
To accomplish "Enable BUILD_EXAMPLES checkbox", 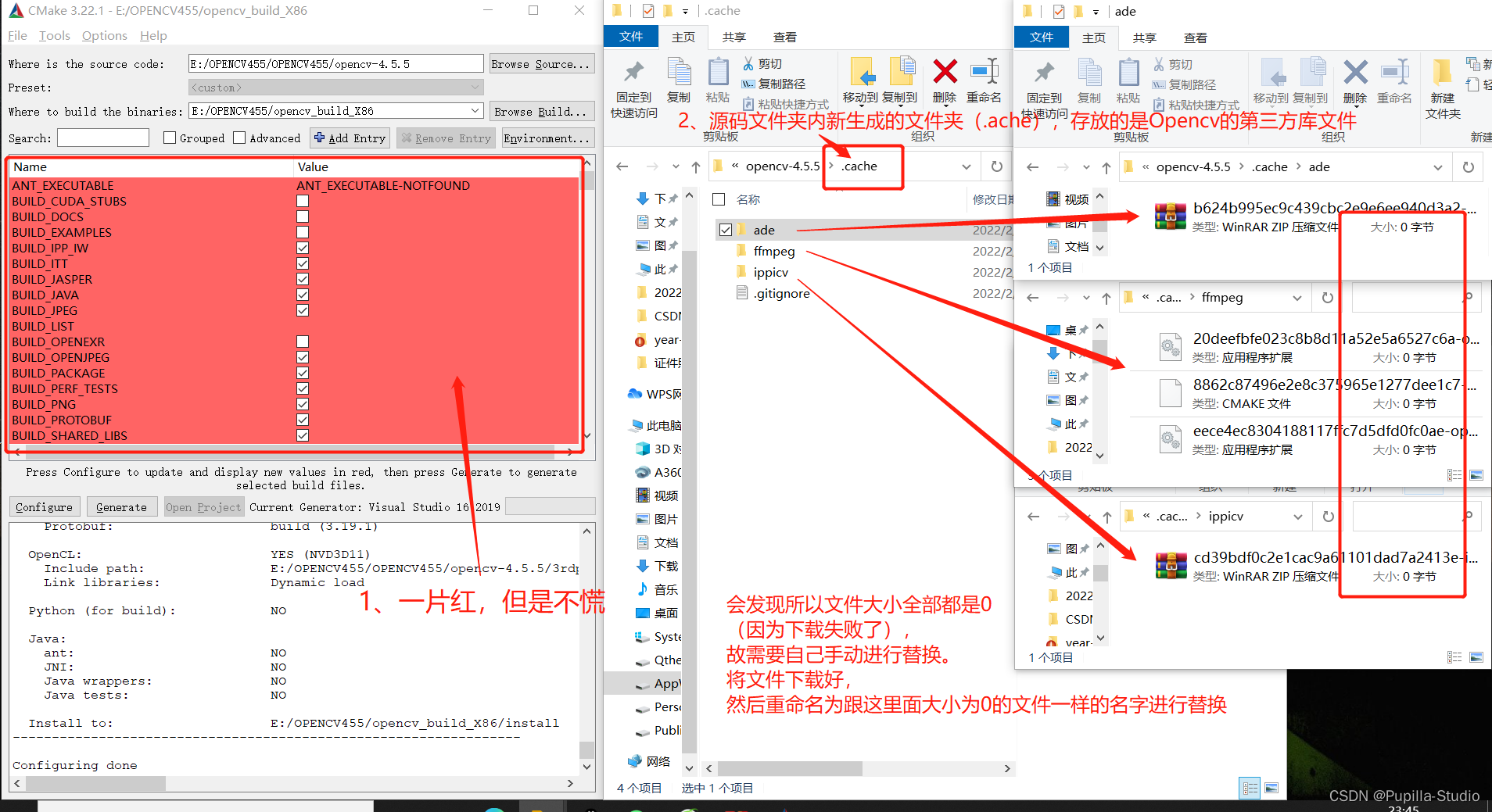I will (x=303, y=232).
